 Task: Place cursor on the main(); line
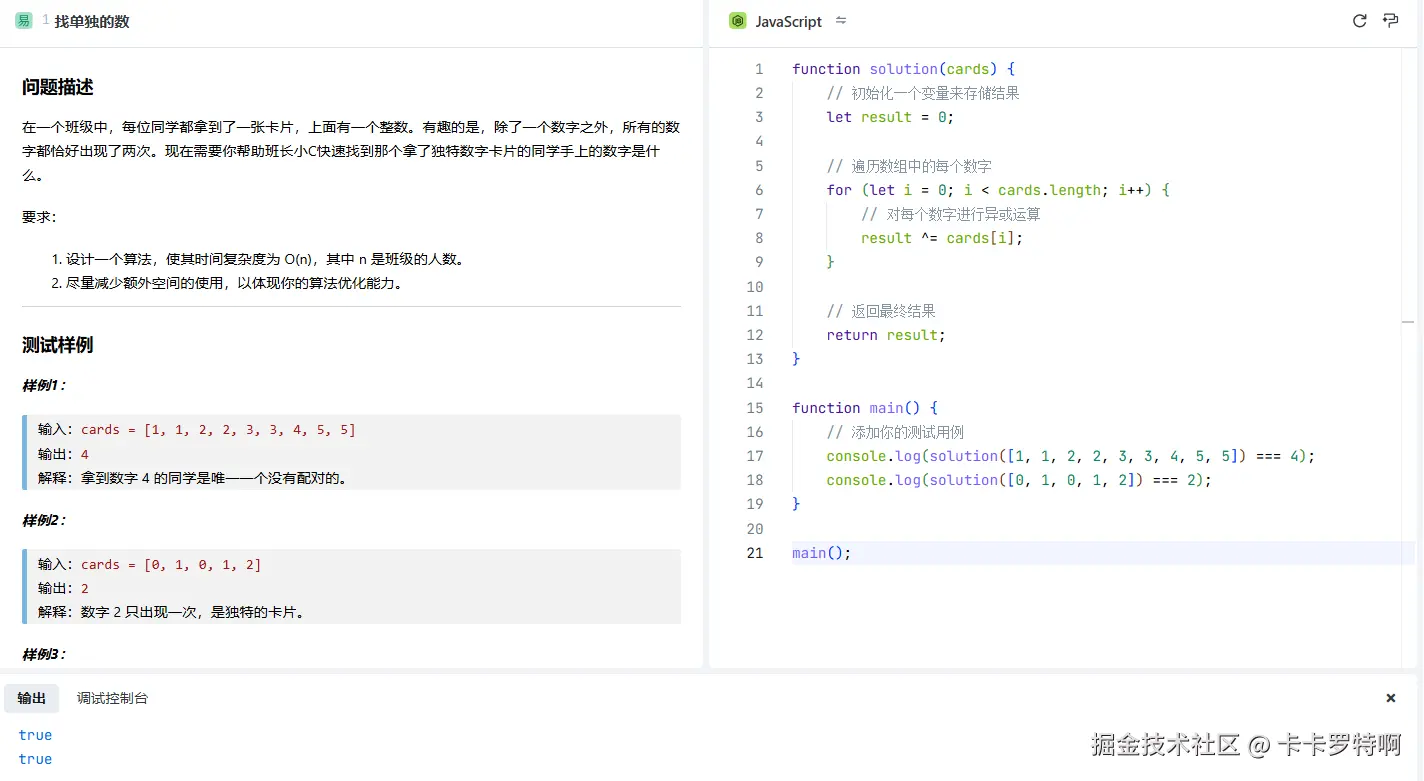821,553
